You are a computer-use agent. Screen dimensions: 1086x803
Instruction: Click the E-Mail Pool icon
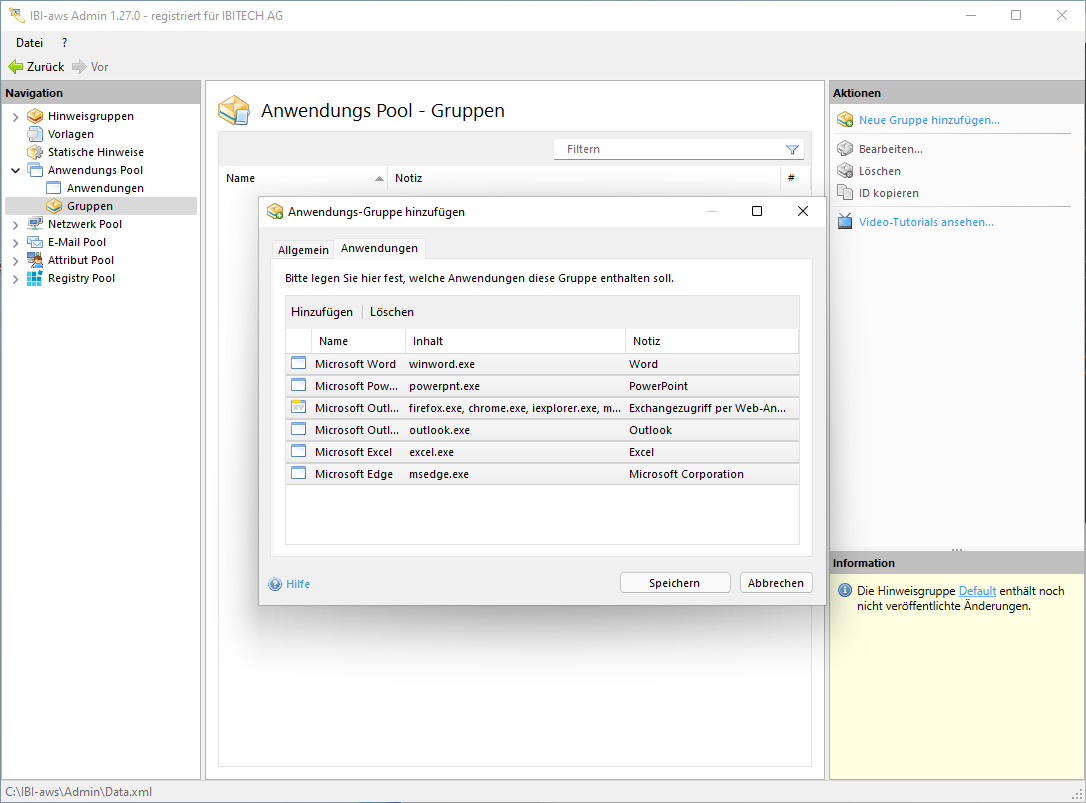[x=35, y=242]
